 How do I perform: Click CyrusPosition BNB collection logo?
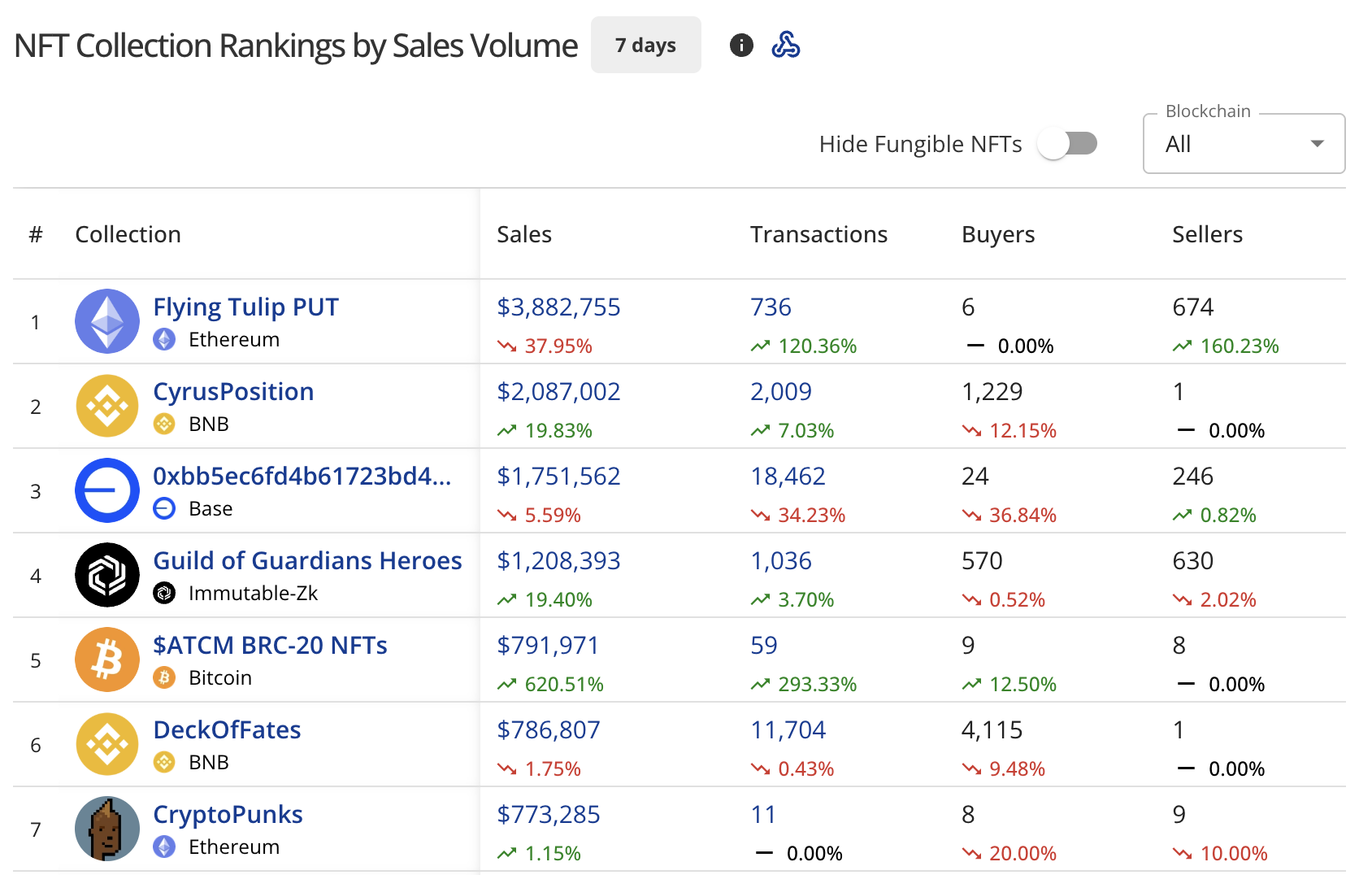click(107, 406)
